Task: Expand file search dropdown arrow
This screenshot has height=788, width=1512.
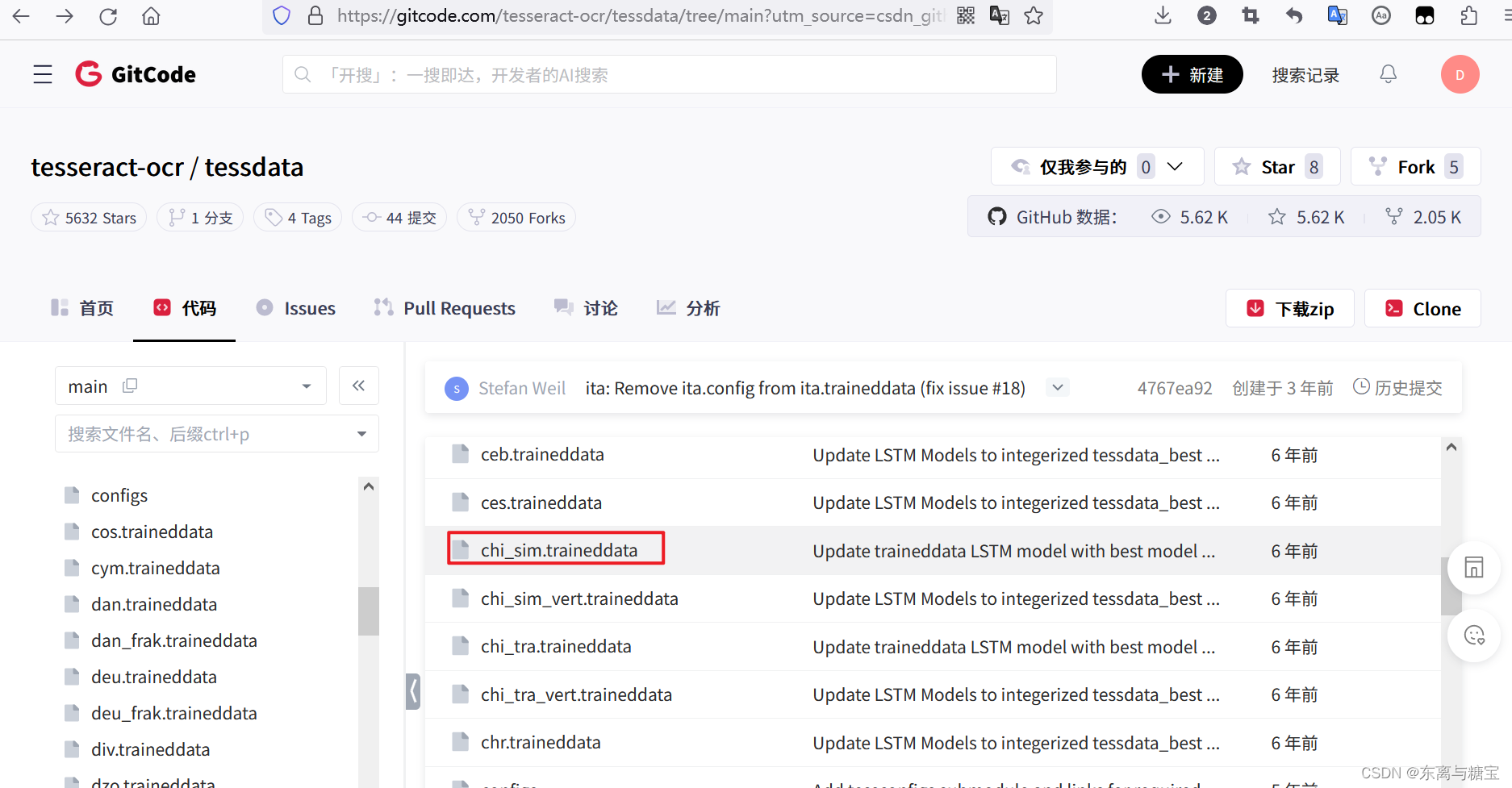Action: tap(361, 434)
